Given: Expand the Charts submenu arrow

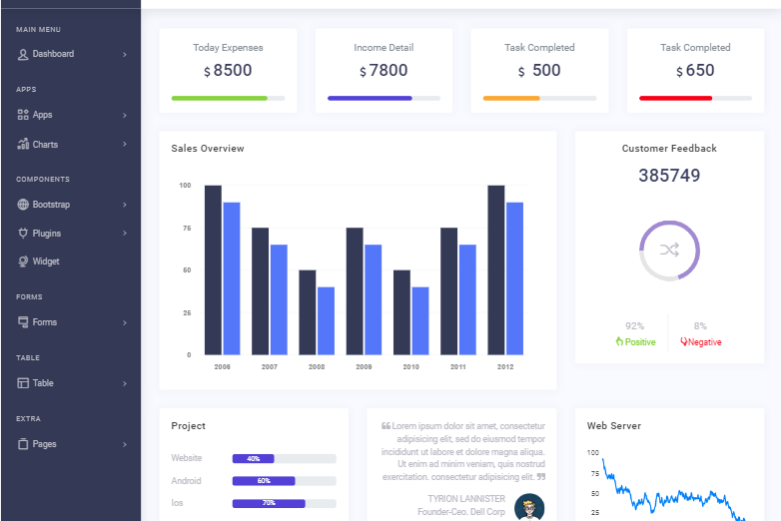Looking at the screenshot, I should pyautogui.click(x=125, y=145).
